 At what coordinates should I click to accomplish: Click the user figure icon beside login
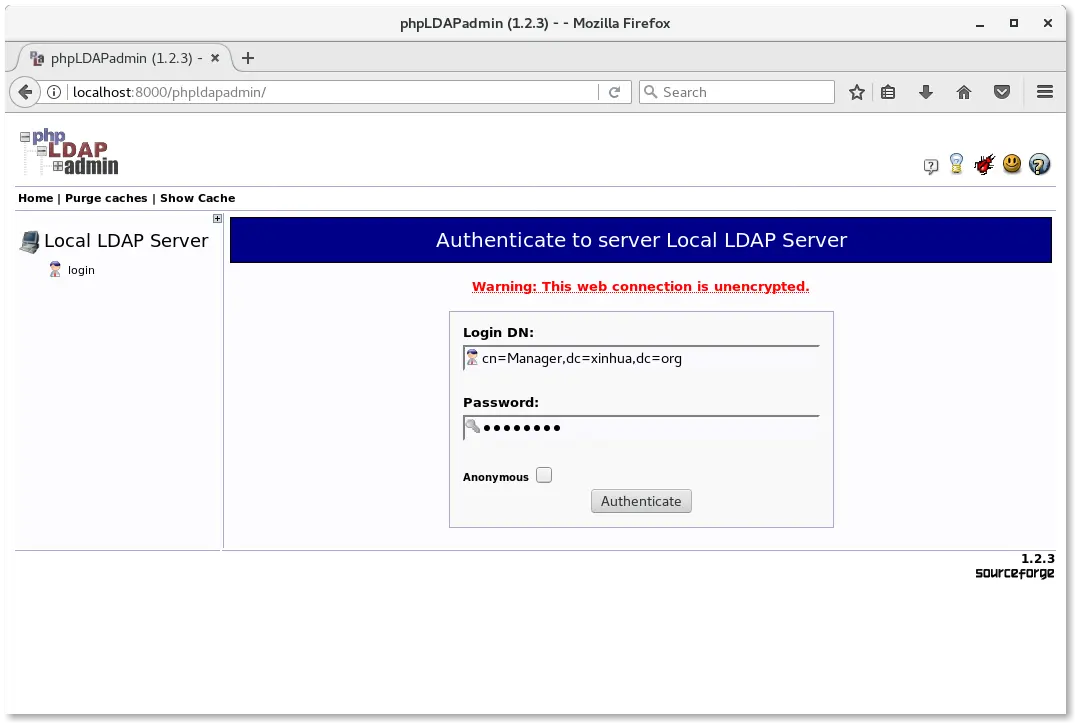click(54, 268)
